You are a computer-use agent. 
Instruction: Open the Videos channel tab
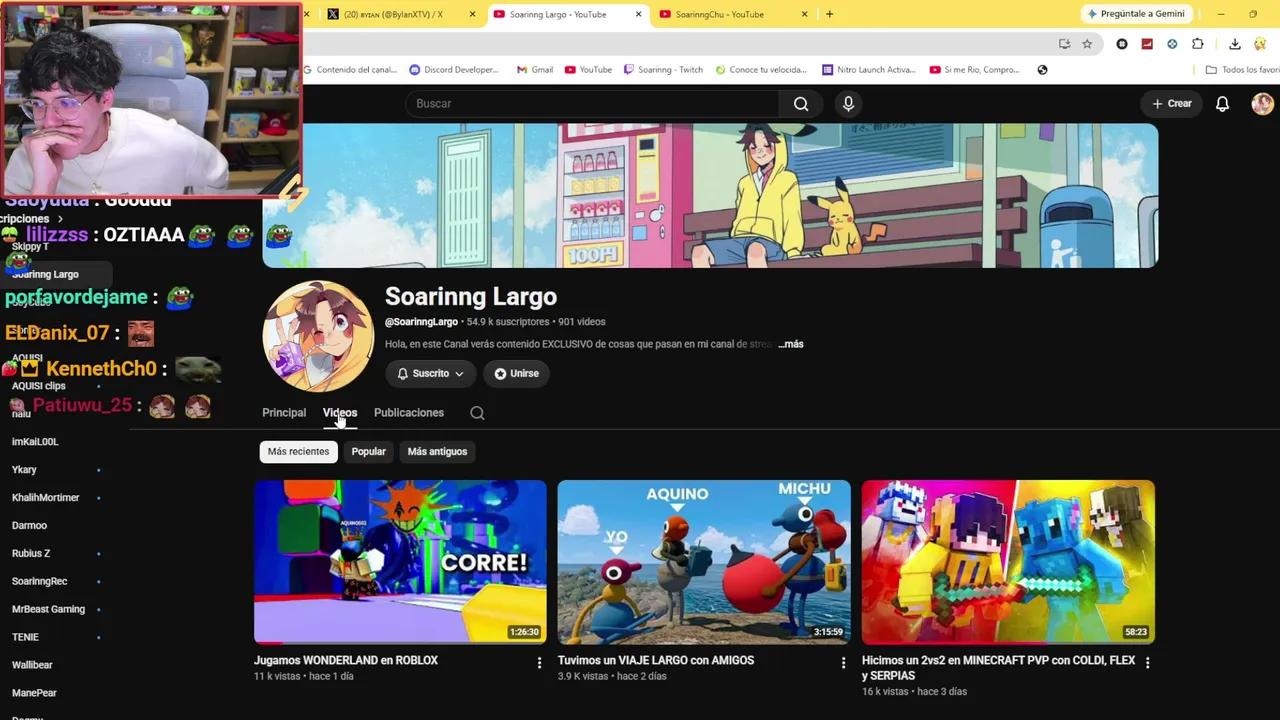(340, 413)
